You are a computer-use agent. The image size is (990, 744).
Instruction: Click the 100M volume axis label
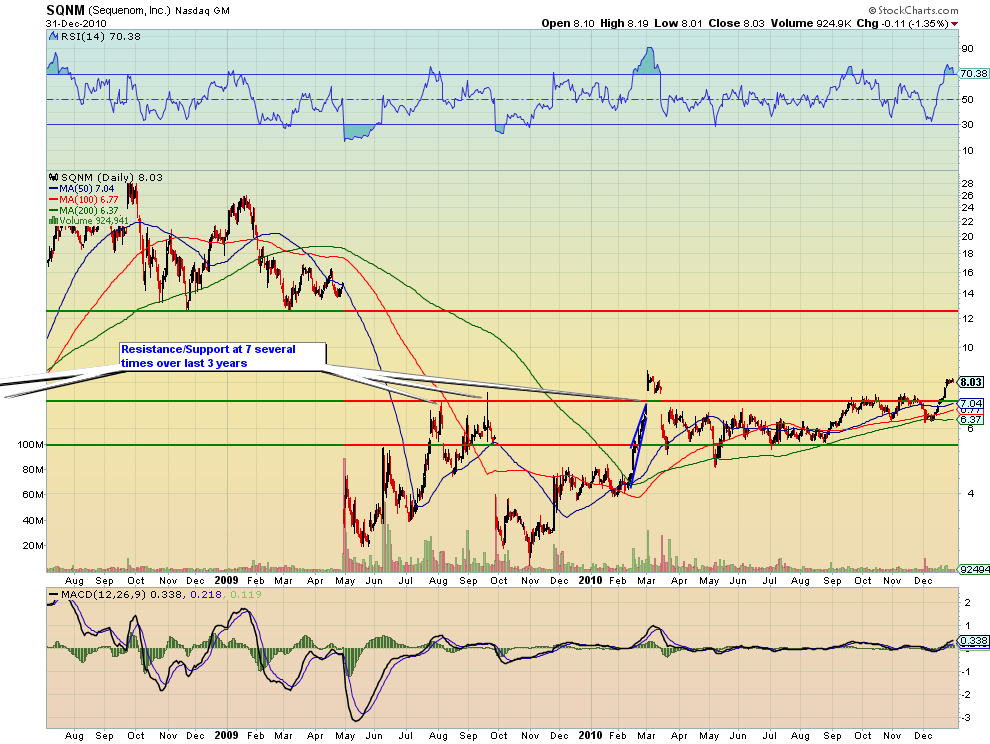(x=31, y=445)
